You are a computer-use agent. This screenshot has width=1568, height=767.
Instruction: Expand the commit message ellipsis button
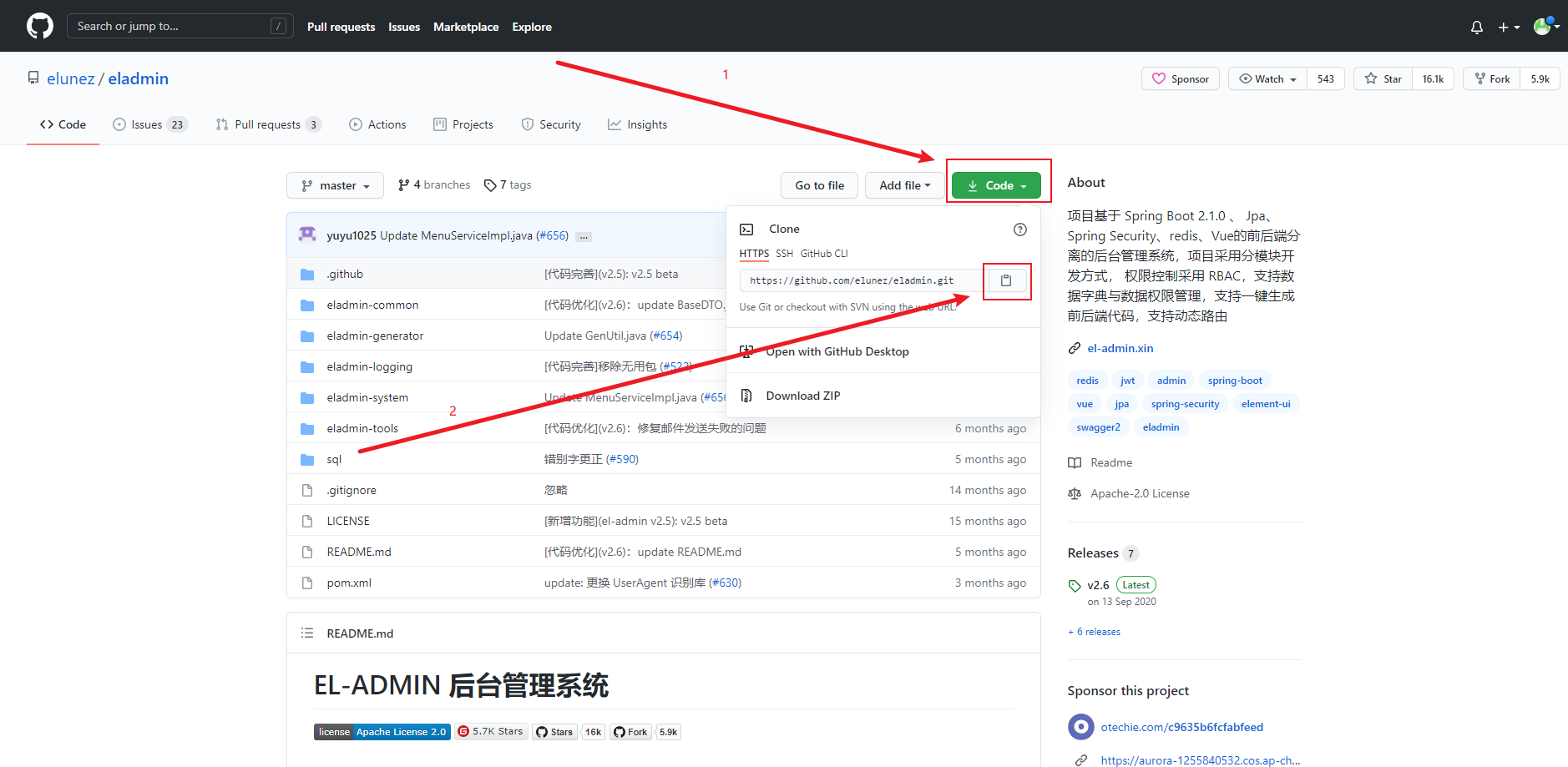tap(584, 236)
